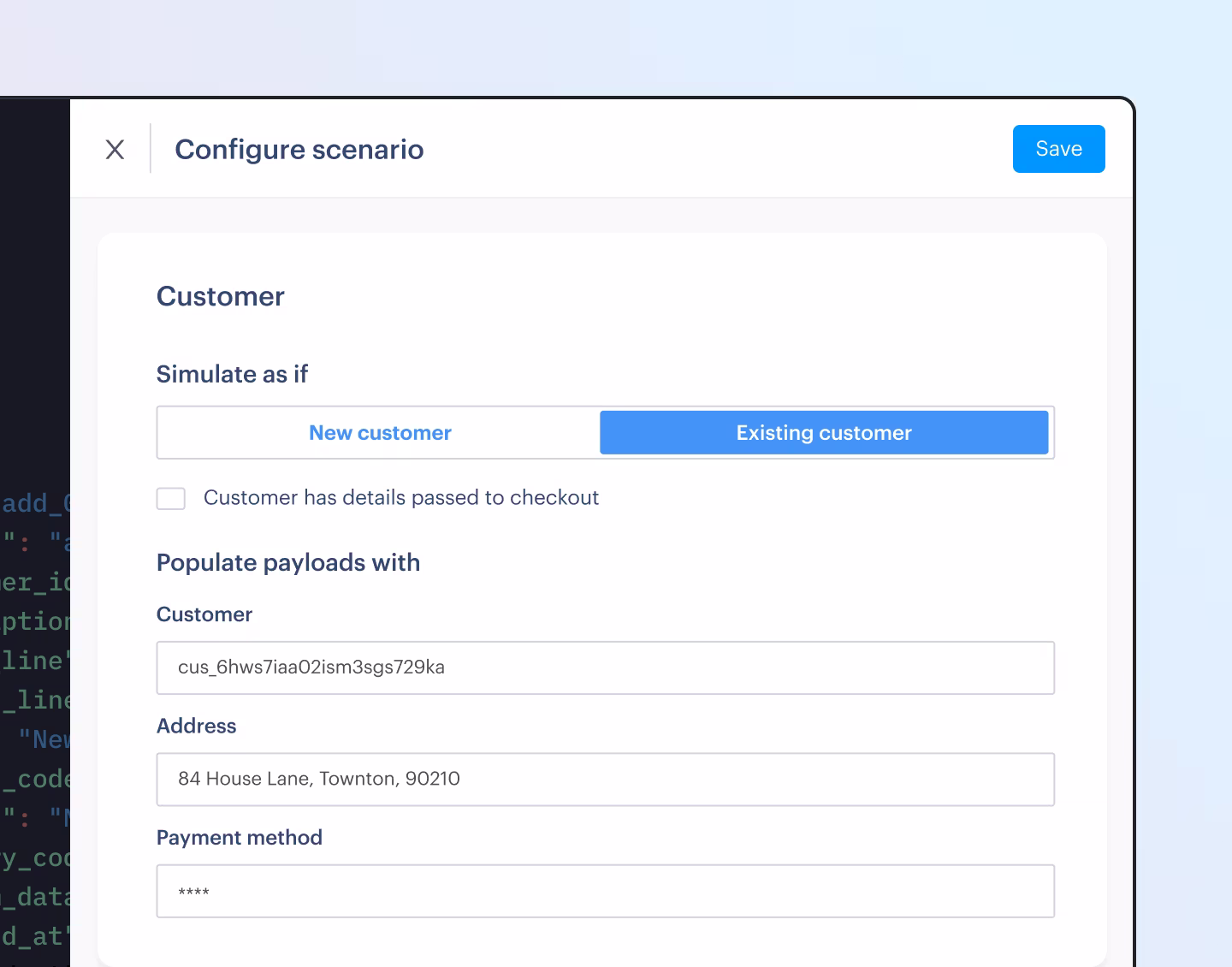This screenshot has width=1232, height=967.
Task: Click the Customer field label
Action: point(204,614)
